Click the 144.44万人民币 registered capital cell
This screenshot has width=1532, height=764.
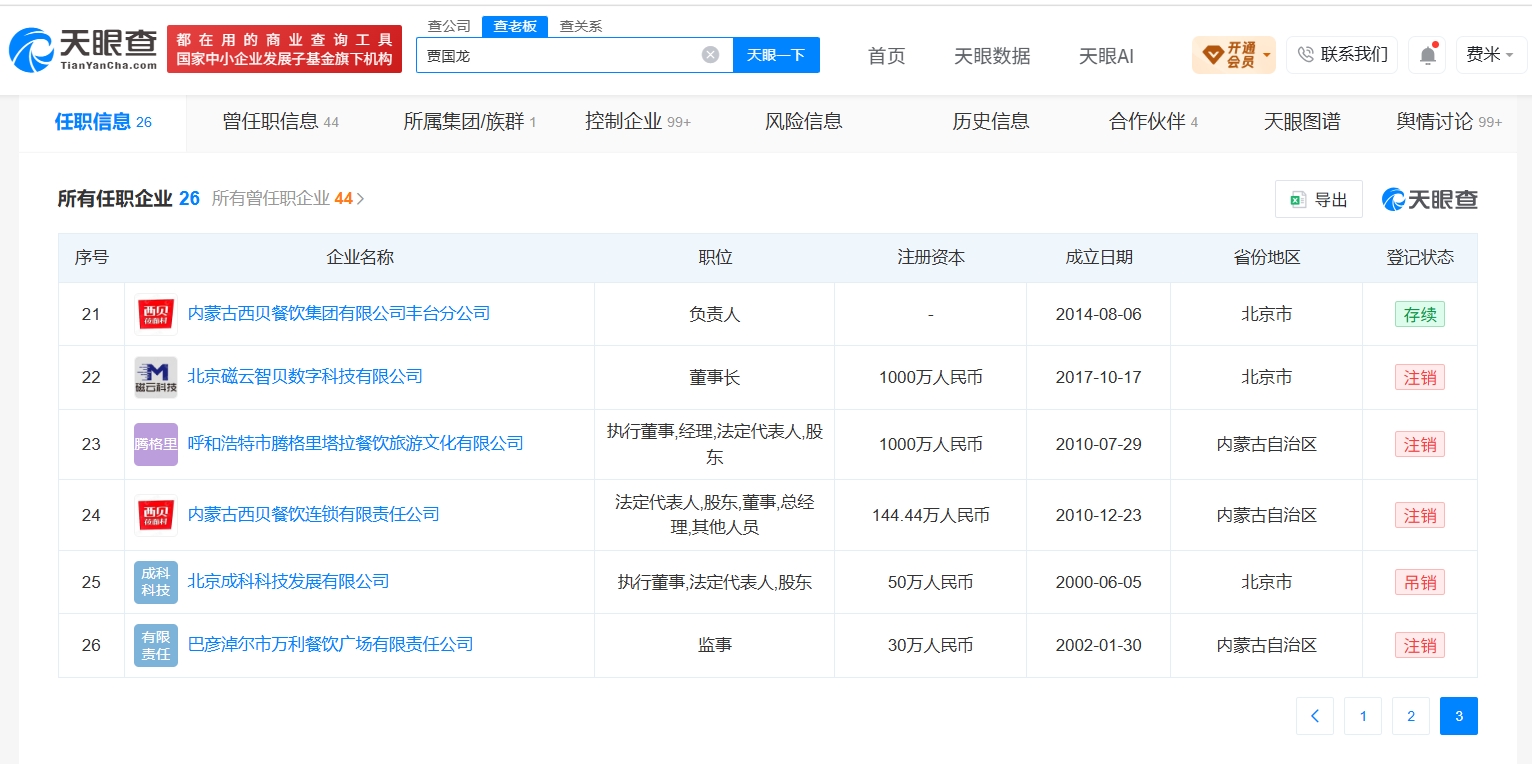pos(931,516)
